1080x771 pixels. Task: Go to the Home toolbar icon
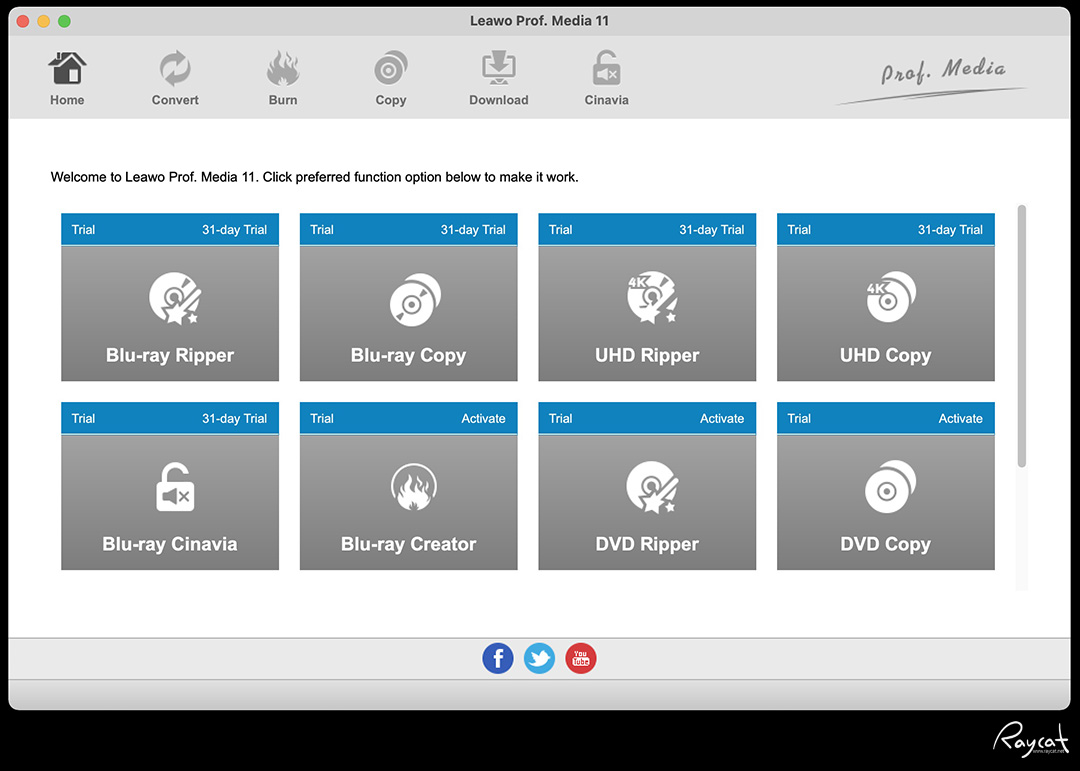pyautogui.click(x=67, y=69)
